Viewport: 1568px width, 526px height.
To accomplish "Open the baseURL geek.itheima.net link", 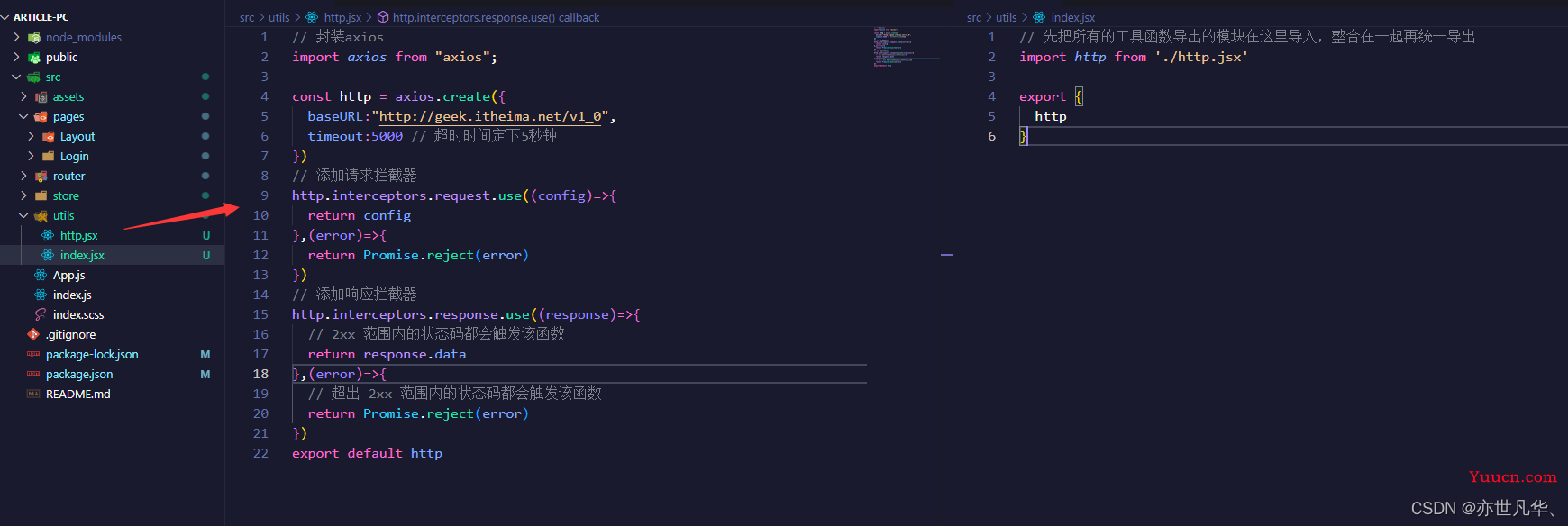I will coord(490,116).
